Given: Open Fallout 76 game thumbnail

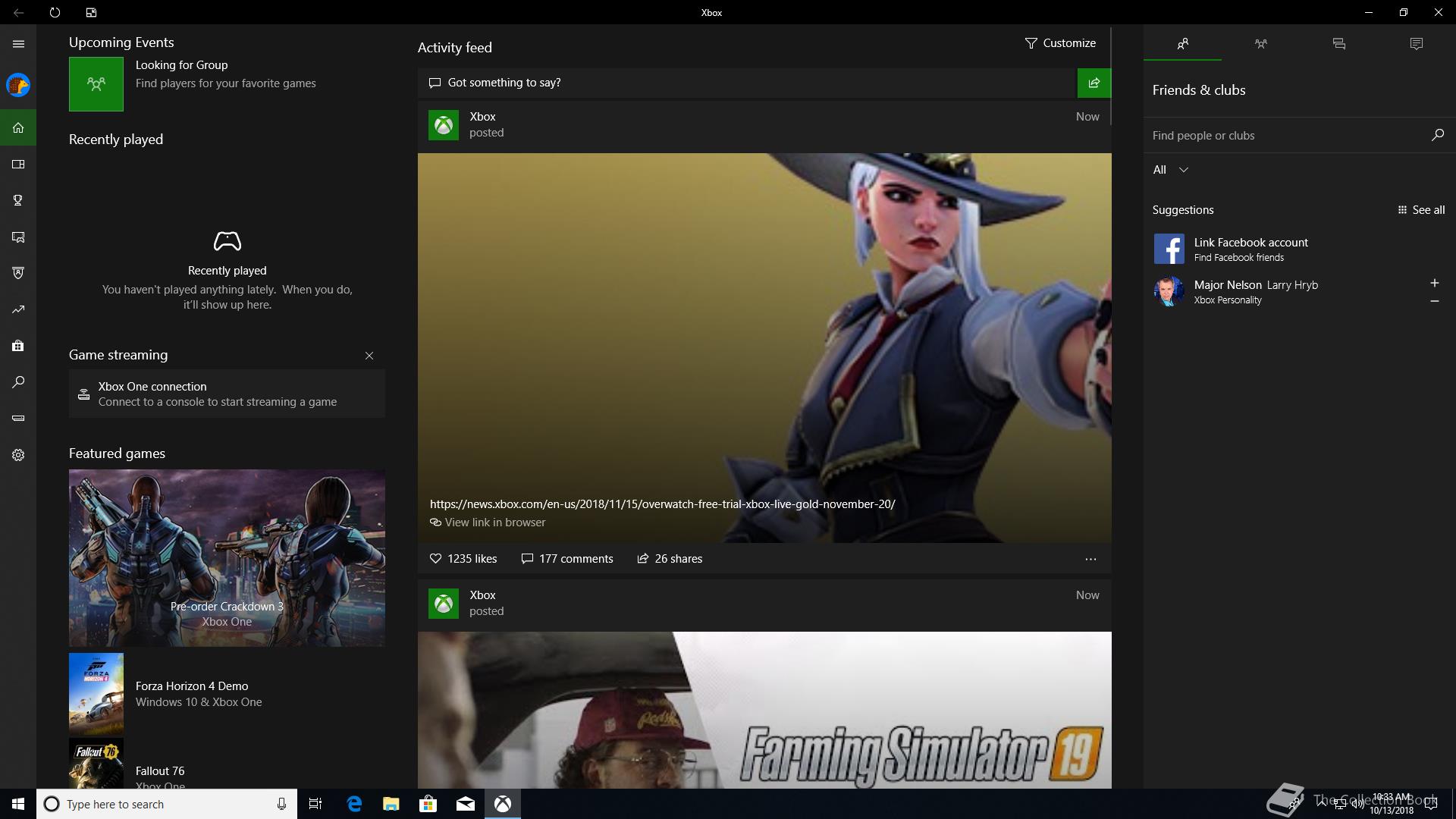Looking at the screenshot, I should (96, 764).
